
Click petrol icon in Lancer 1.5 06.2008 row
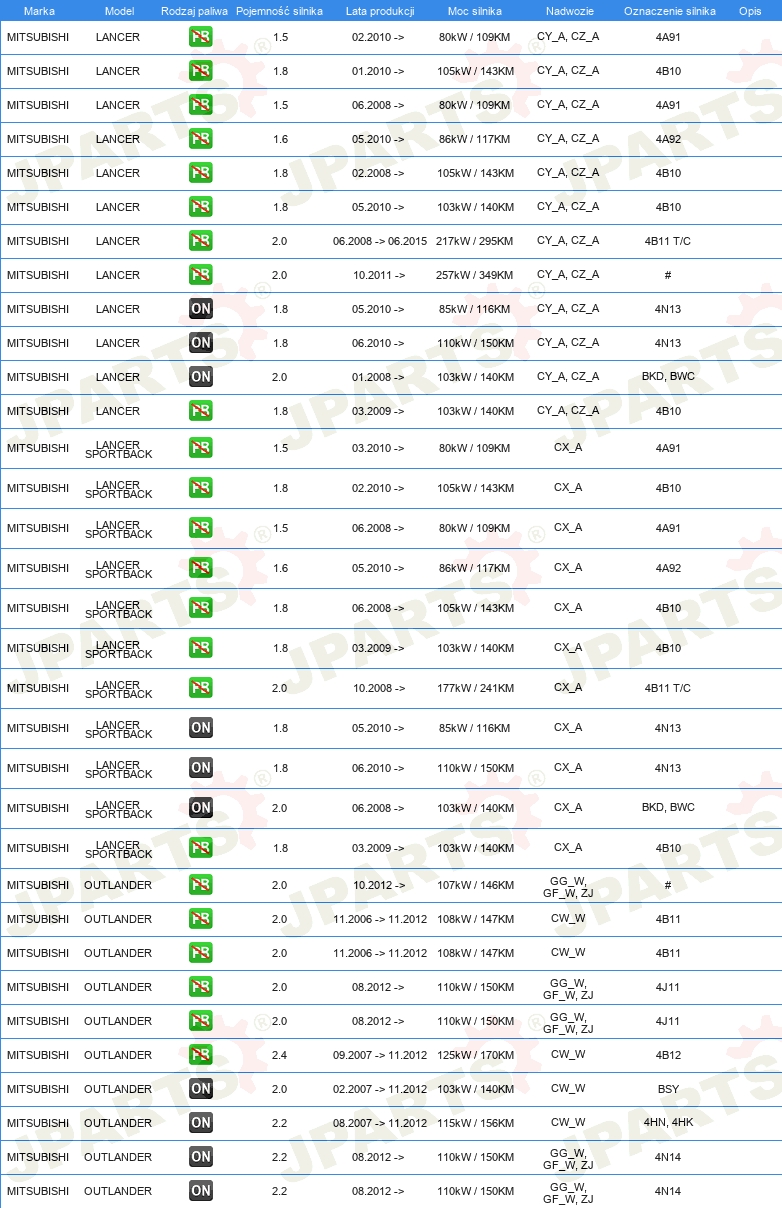pos(200,105)
